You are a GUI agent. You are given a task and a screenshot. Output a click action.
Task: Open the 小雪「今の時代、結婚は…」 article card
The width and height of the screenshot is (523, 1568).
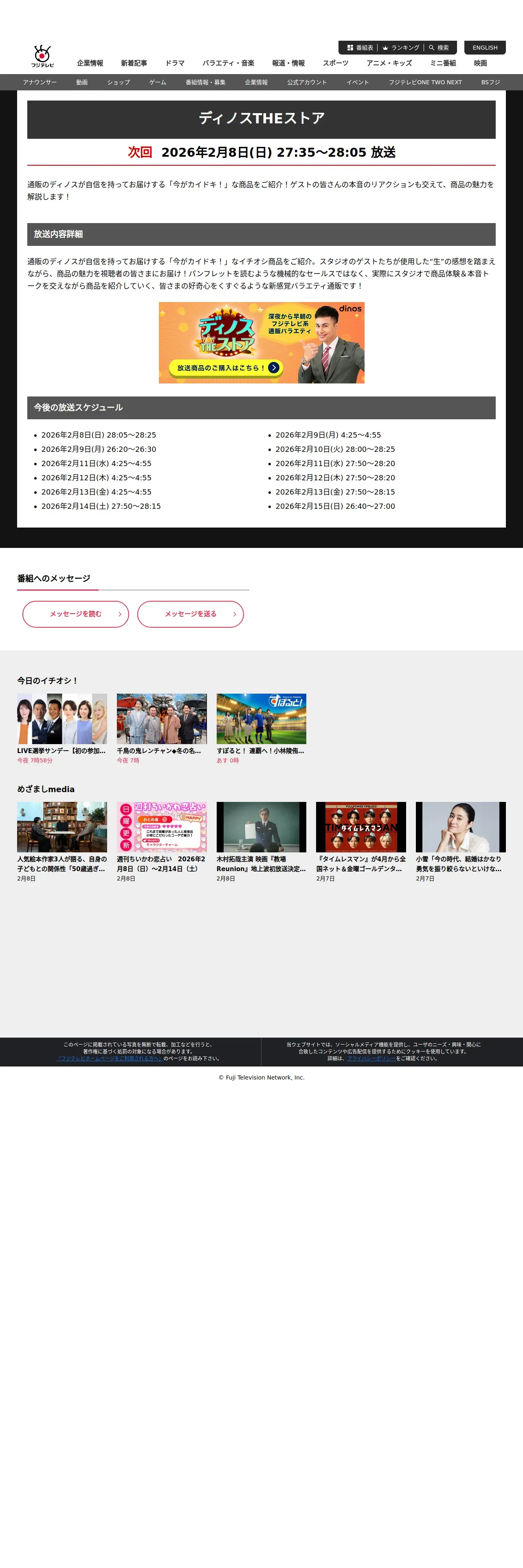(x=461, y=842)
